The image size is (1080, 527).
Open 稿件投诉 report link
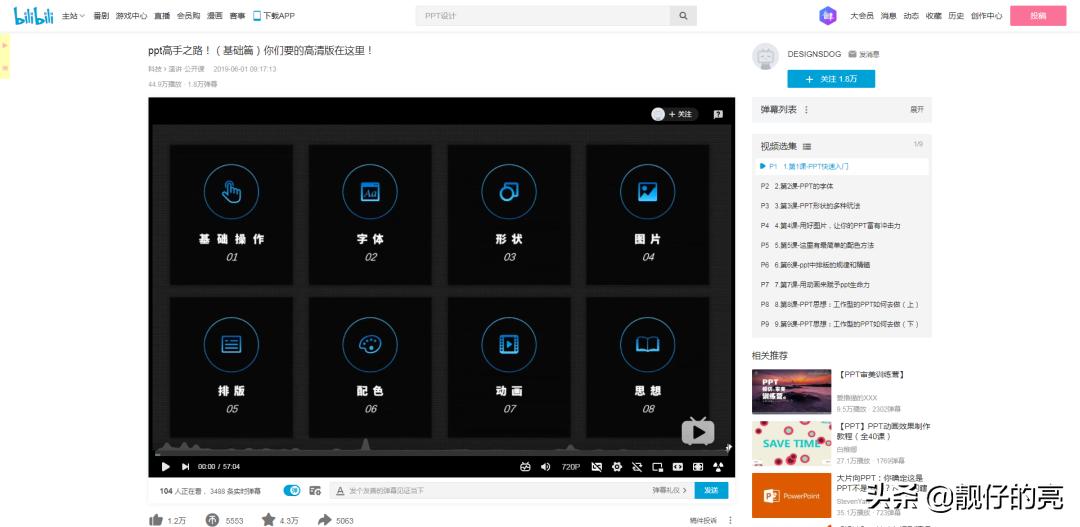tap(703, 520)
